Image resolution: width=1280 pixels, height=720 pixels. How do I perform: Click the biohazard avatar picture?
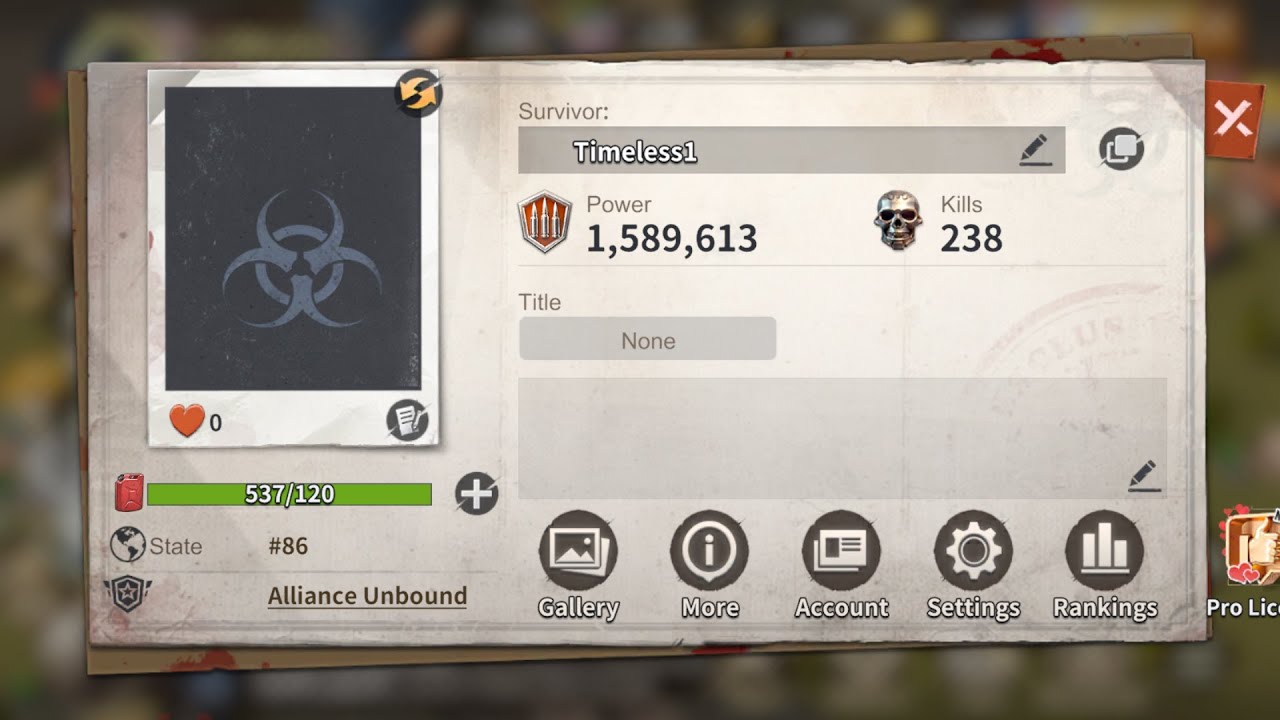click(293, 238)
